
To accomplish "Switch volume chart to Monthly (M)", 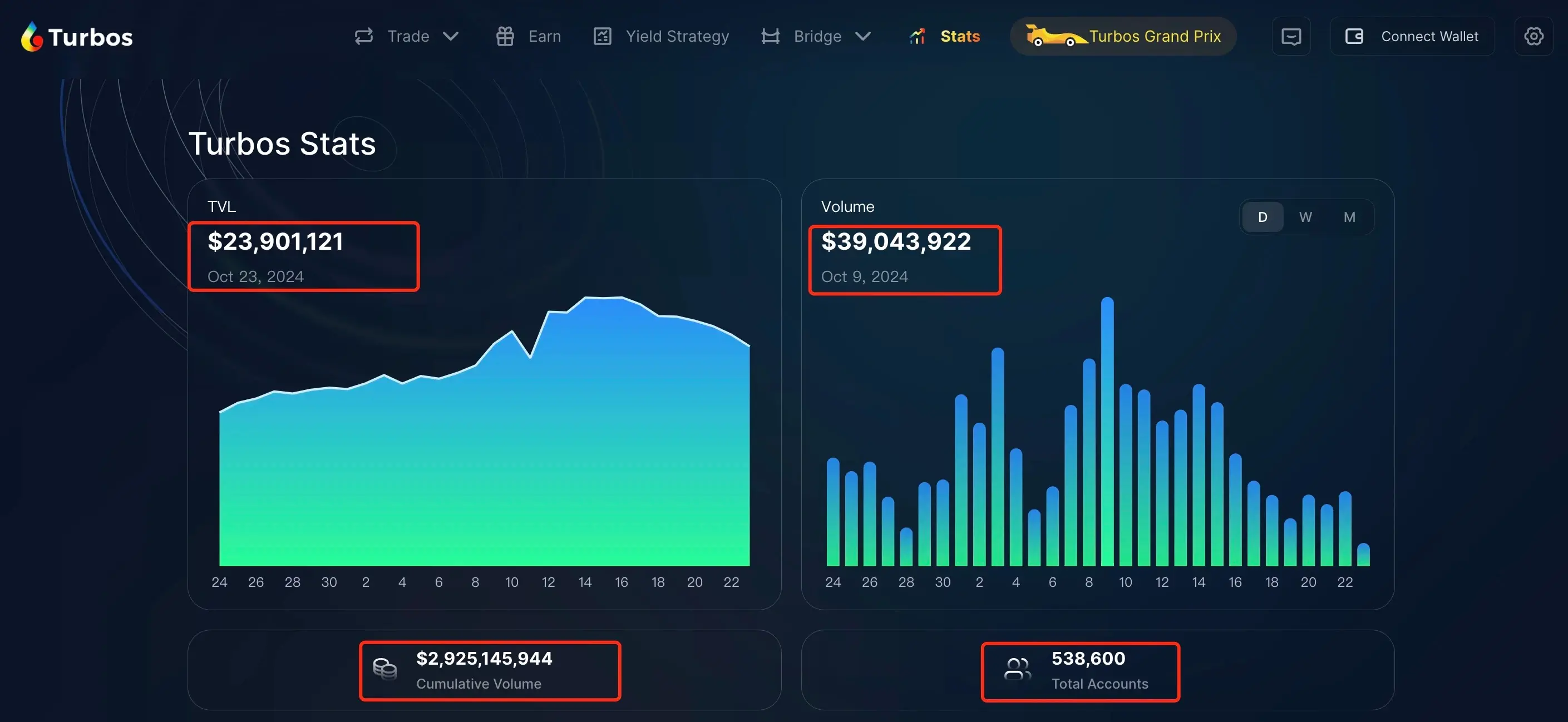I will click(x=1349, y=217).
